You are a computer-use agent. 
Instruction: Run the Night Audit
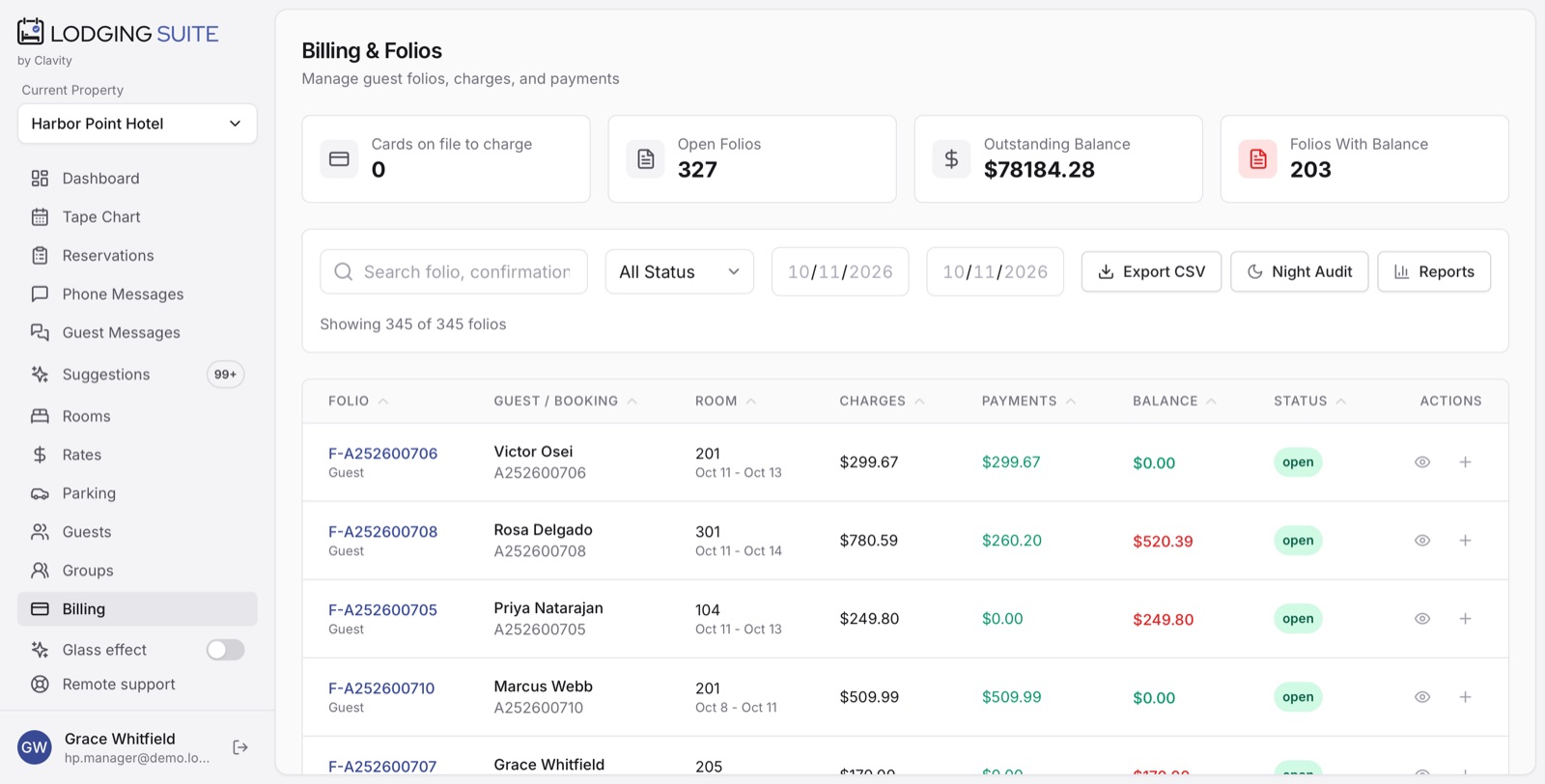(x=1300, y=272)
